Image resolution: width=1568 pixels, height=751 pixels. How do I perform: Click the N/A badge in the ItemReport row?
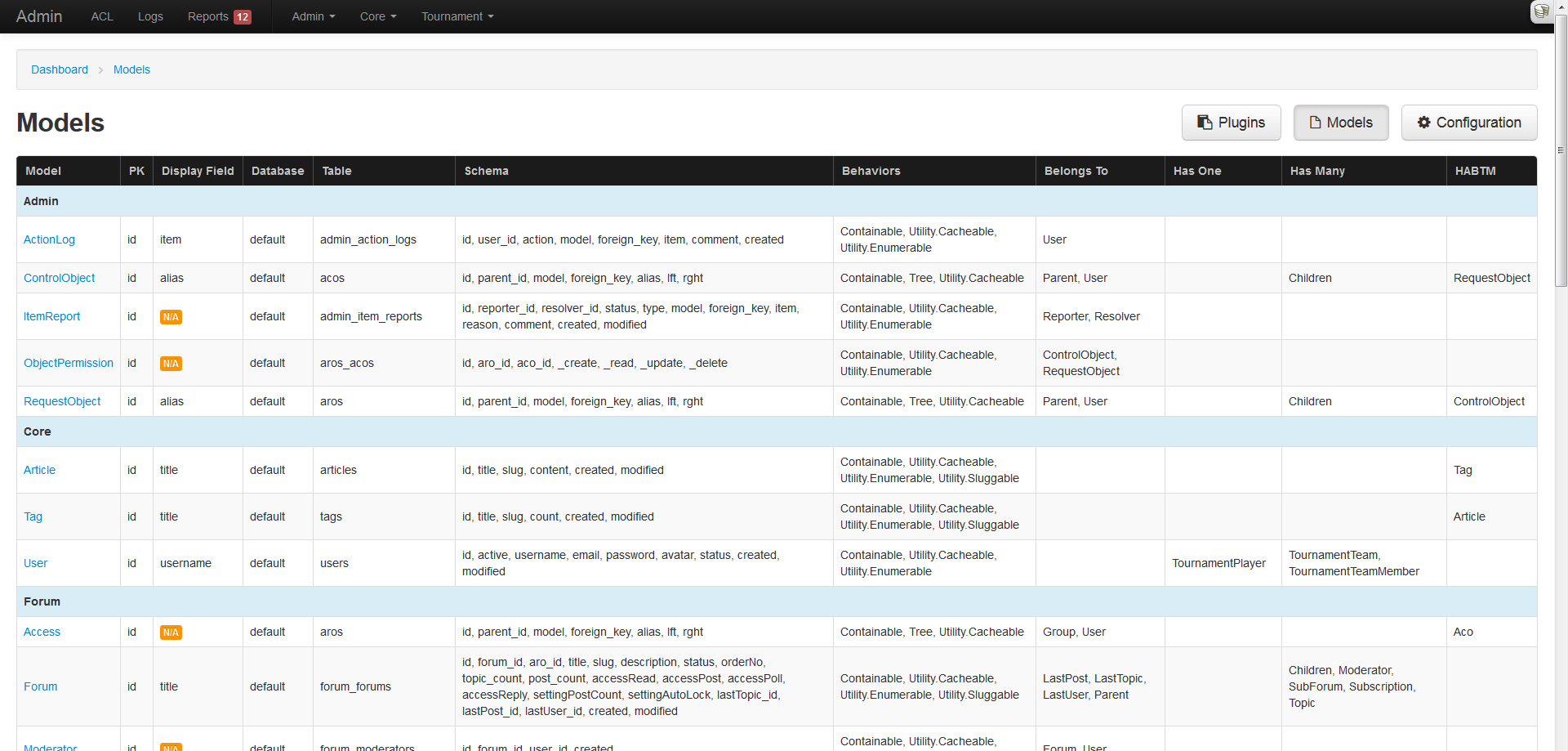coord(171,317)
